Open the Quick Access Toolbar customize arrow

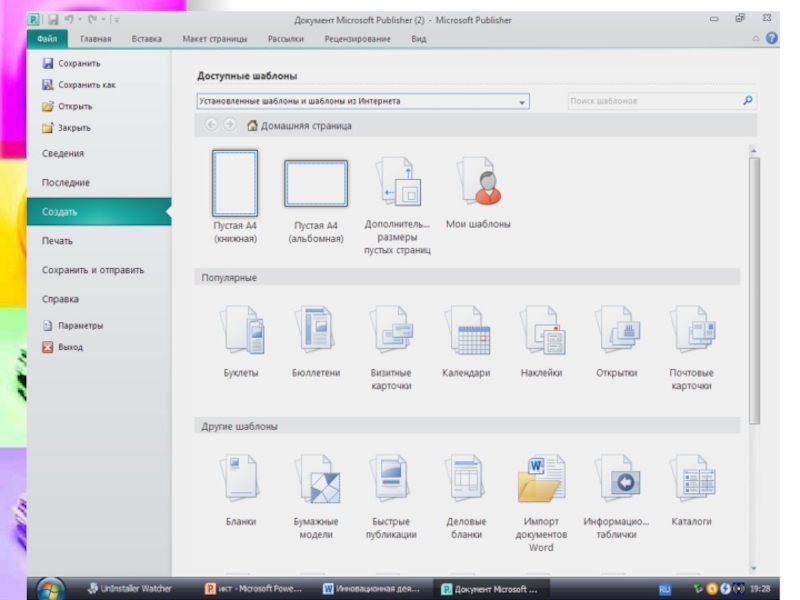(x=117, y=19)
